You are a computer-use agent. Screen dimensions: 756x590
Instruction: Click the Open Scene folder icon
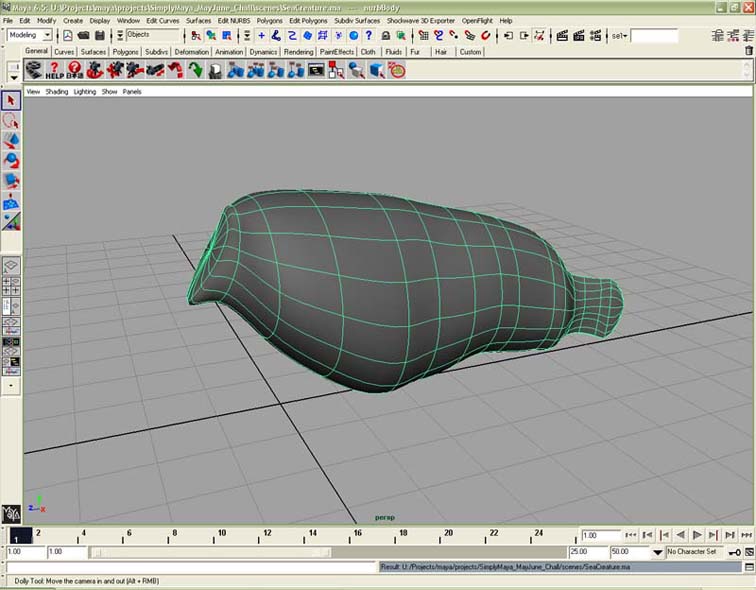click(x=84, y=36)
